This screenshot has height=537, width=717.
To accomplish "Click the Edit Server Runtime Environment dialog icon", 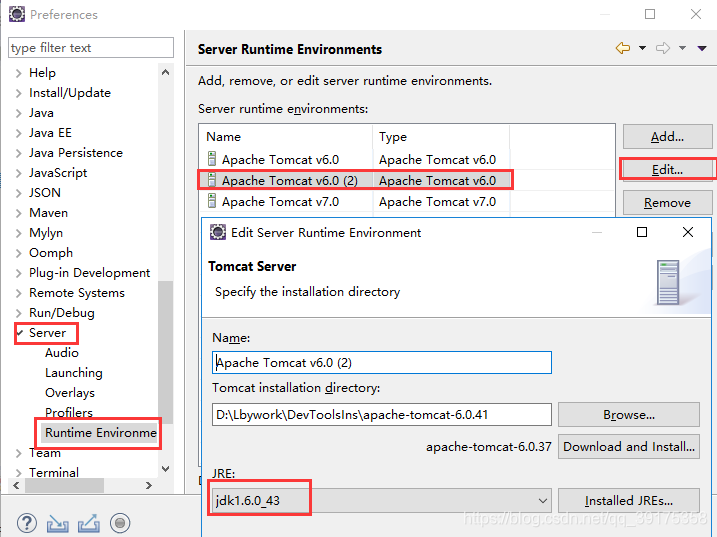I will coord(218,232).
